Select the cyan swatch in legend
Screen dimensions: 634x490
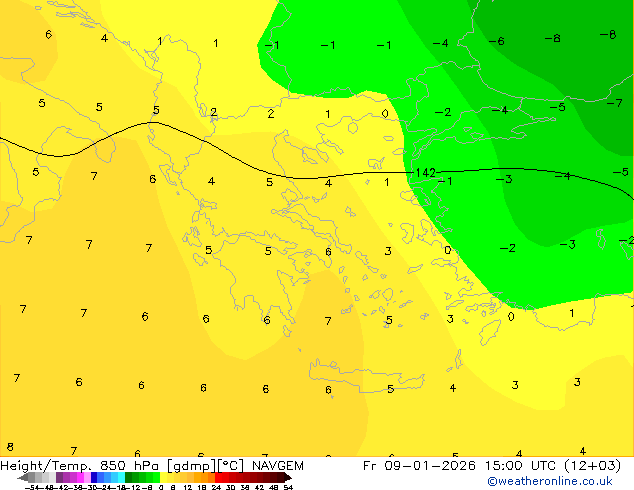click(121, 477)
